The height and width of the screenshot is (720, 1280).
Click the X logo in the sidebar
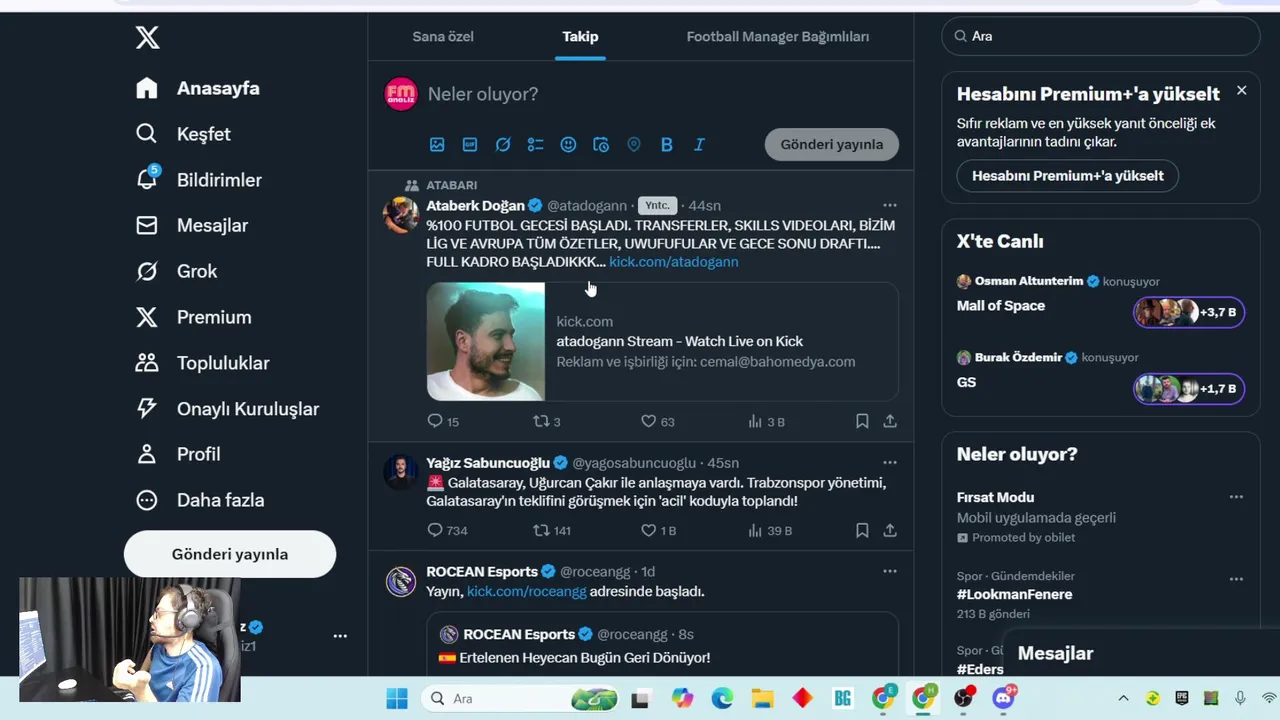click(147, 38)
